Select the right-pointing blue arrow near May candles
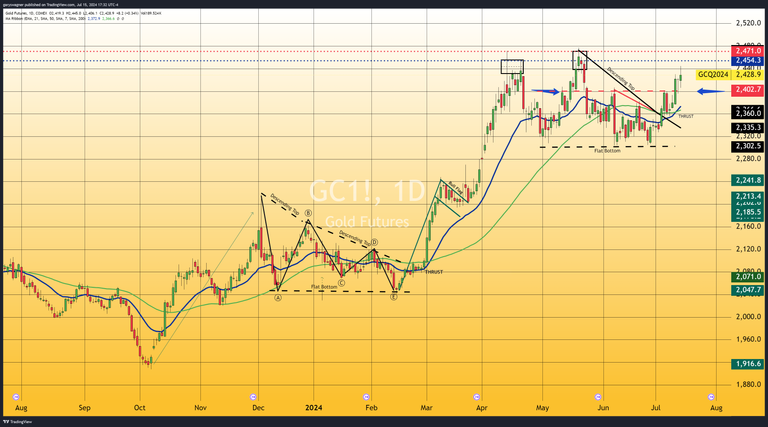 pos(545,92)
